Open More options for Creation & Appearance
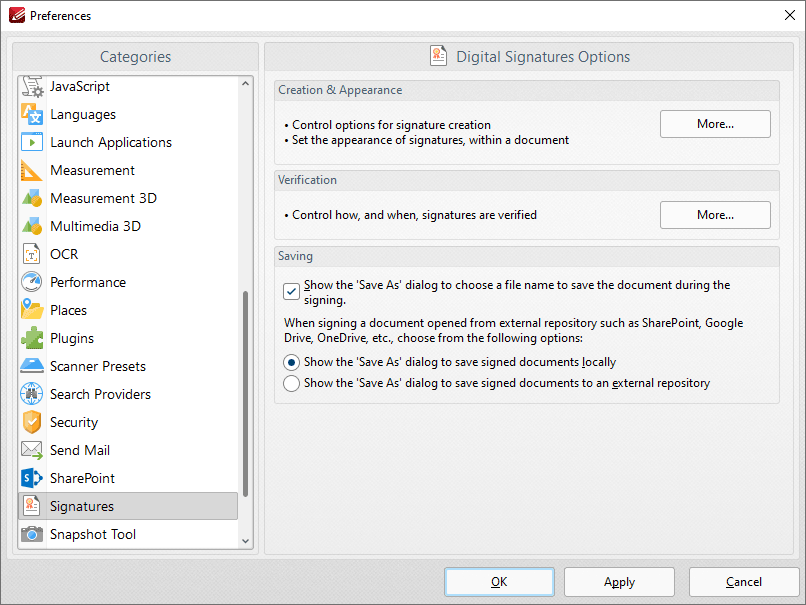 coord(715,124)
